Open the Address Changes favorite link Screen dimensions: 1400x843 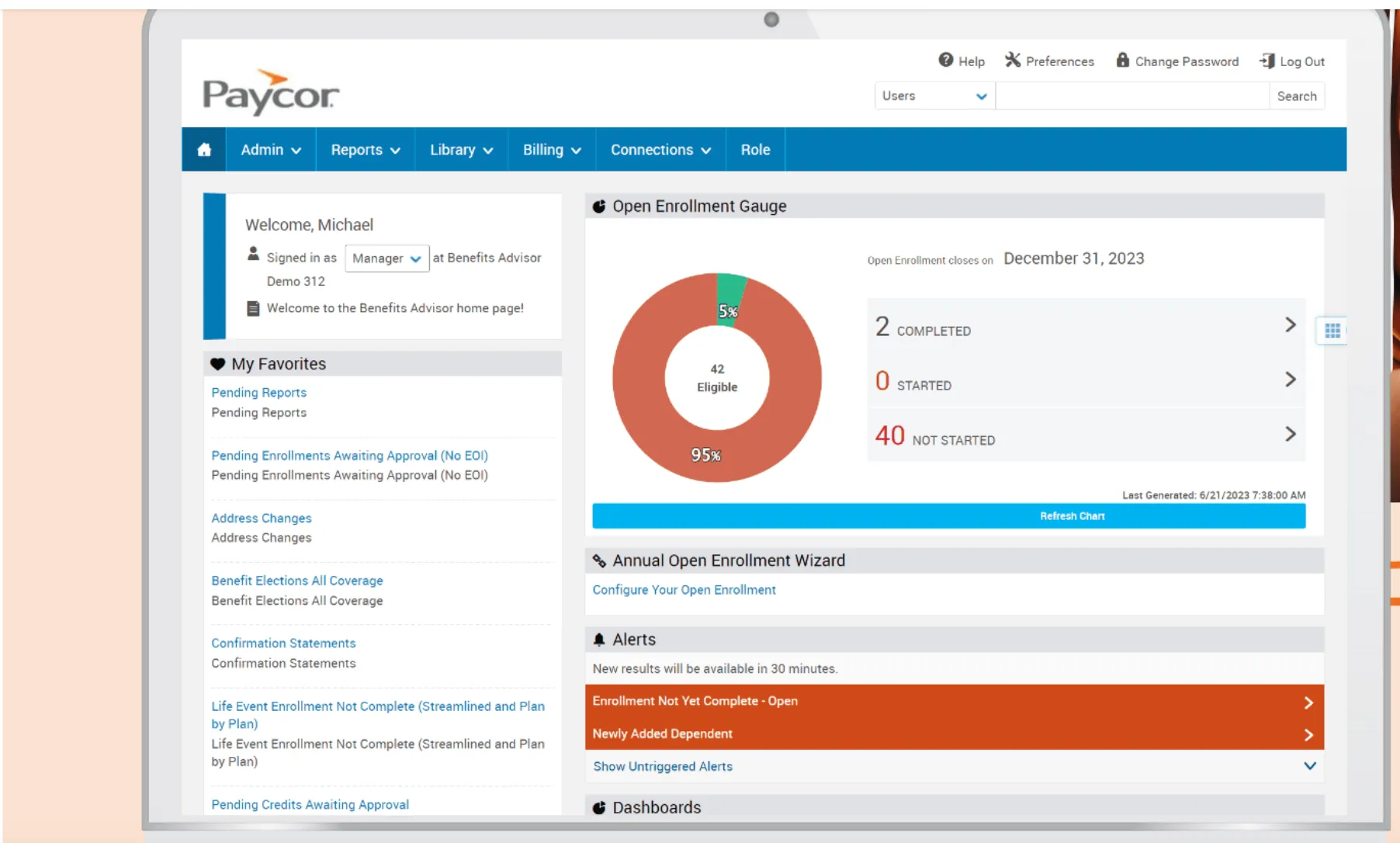[261, 518]
